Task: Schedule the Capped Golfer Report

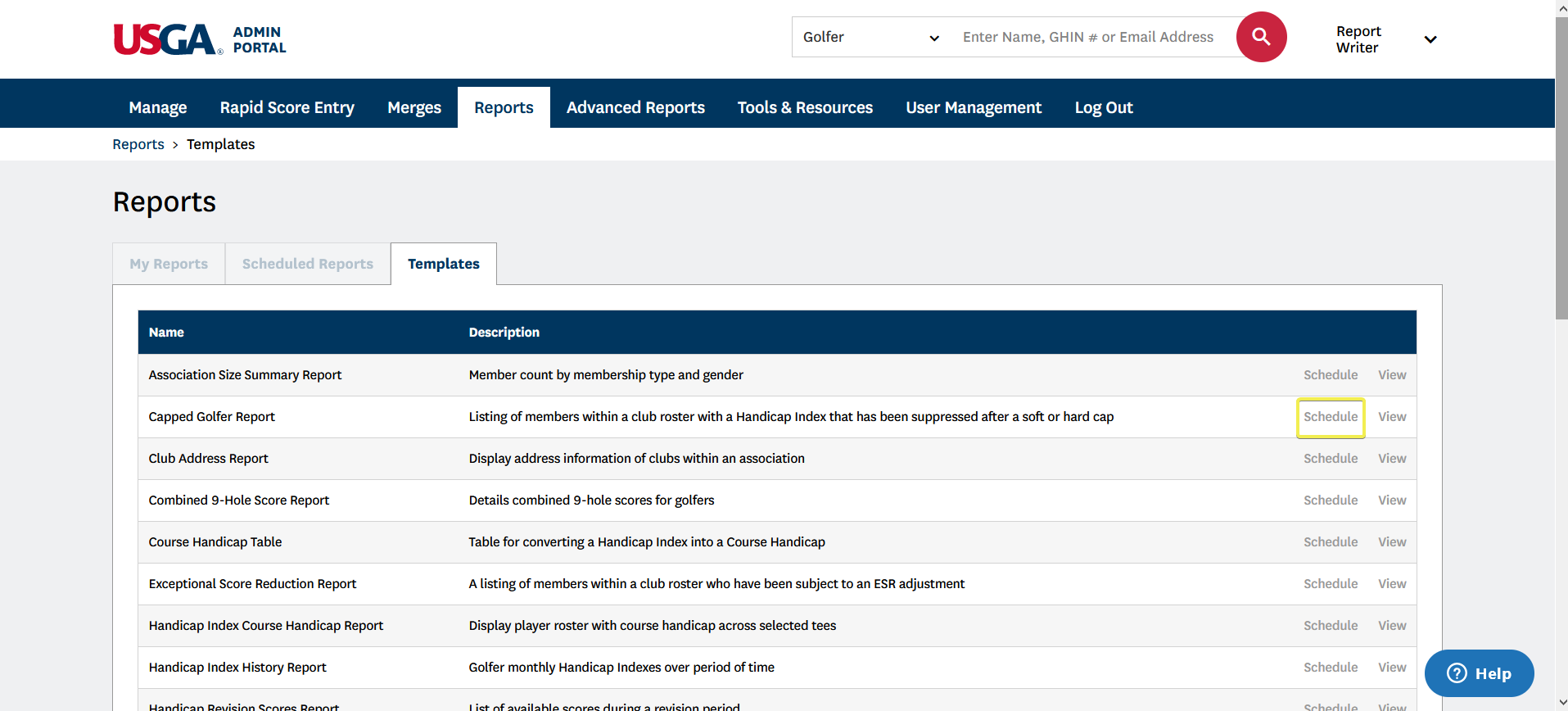Action: pyautogui.click(x=1331, y=417)
